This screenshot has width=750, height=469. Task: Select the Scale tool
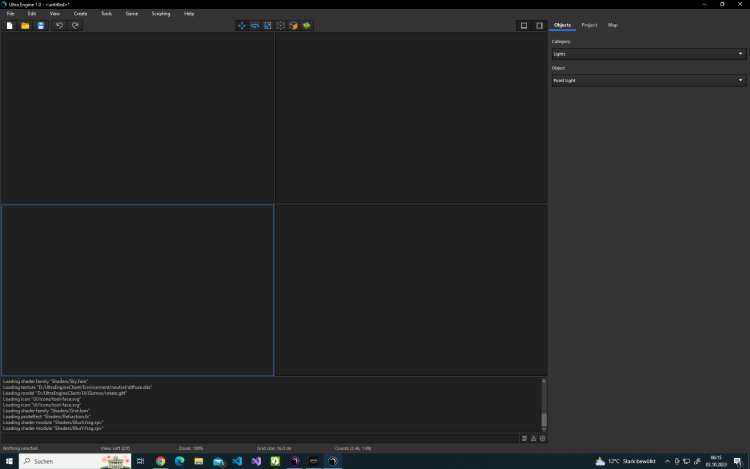[x=268, y=25]
